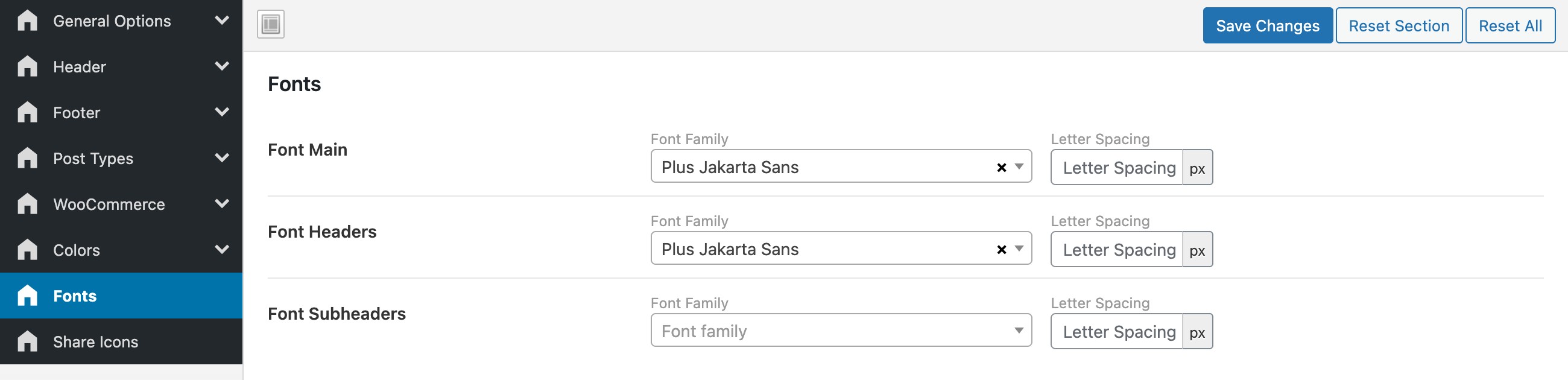The width and height of the screenshot is (1568, 380).
Task: Click the Reset Section button
Action: tap(1398, 25)
